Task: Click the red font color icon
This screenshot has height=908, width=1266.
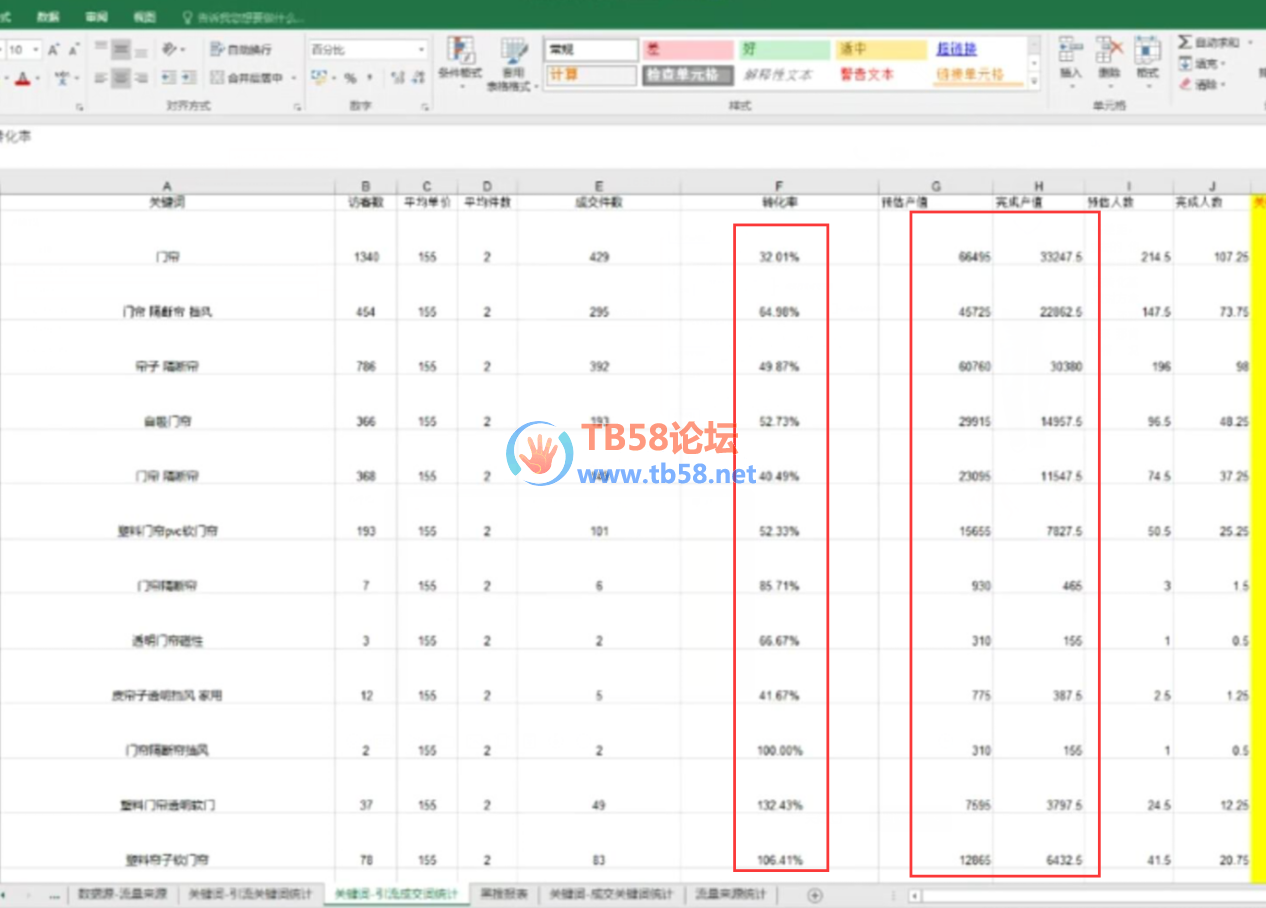Action: click(24, 79)
